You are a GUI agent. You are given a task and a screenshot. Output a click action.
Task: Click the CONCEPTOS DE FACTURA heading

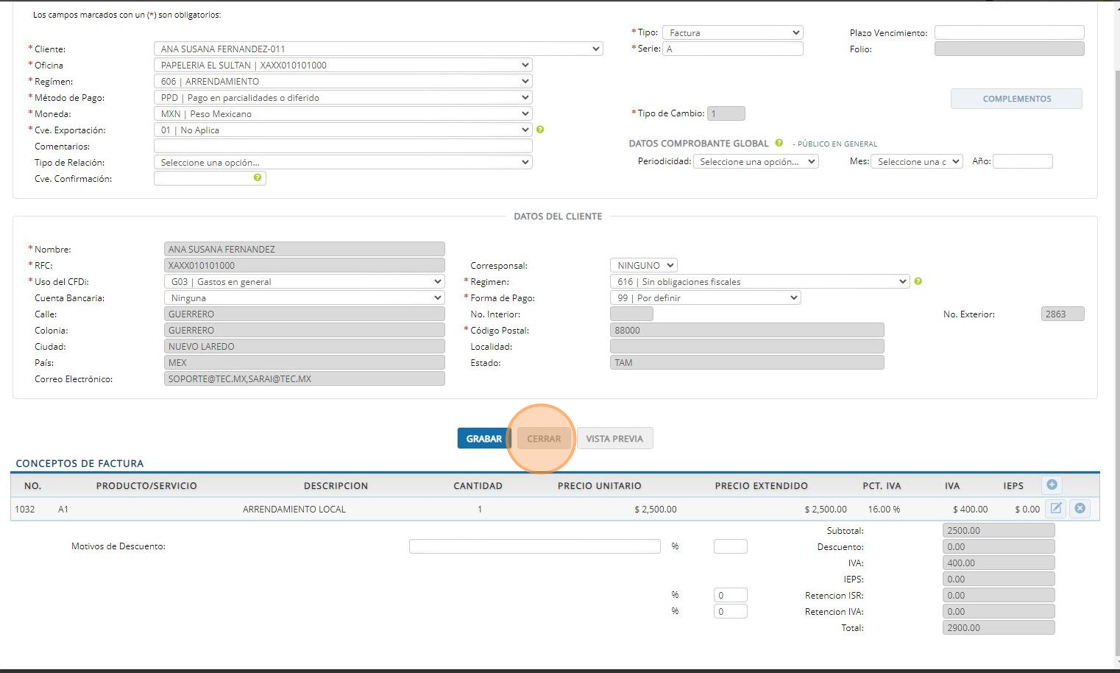click(x=79, y=464)
